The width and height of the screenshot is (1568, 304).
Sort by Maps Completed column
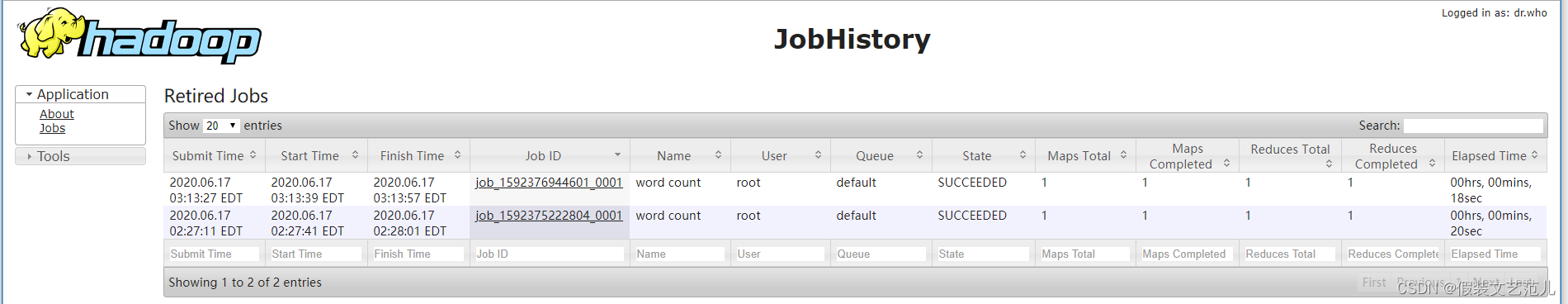pyautogui.click(x=1188, y=155)
